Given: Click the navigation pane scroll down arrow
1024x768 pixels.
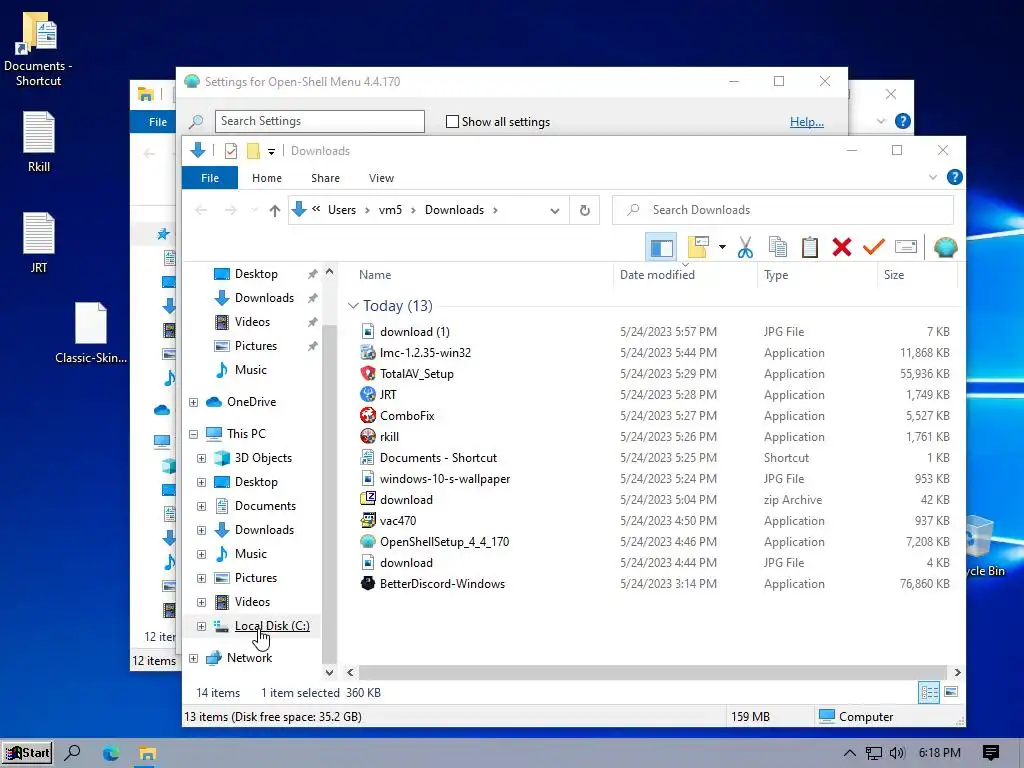Looking at the screenshot, I should (x=329, y=672).
